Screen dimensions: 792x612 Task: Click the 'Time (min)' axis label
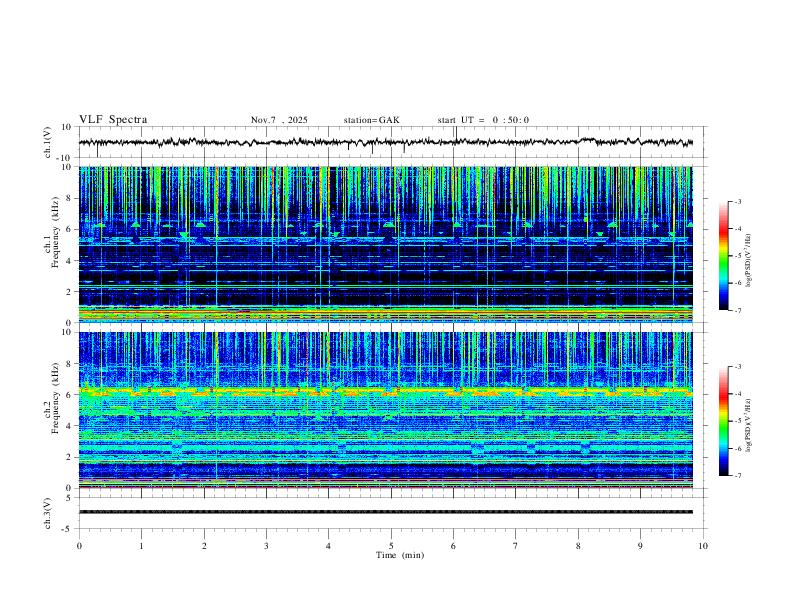(x=400, y=555)
